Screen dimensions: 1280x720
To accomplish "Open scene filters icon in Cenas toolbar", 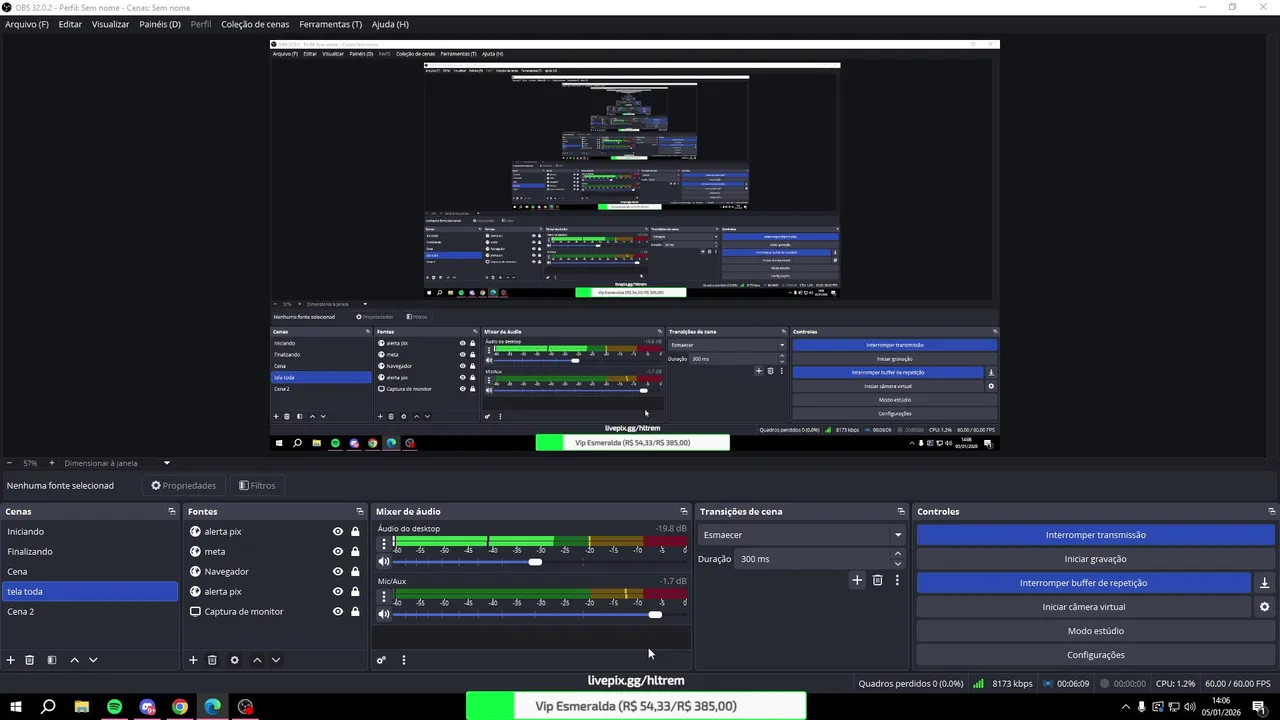I will [x=52, y=660].
